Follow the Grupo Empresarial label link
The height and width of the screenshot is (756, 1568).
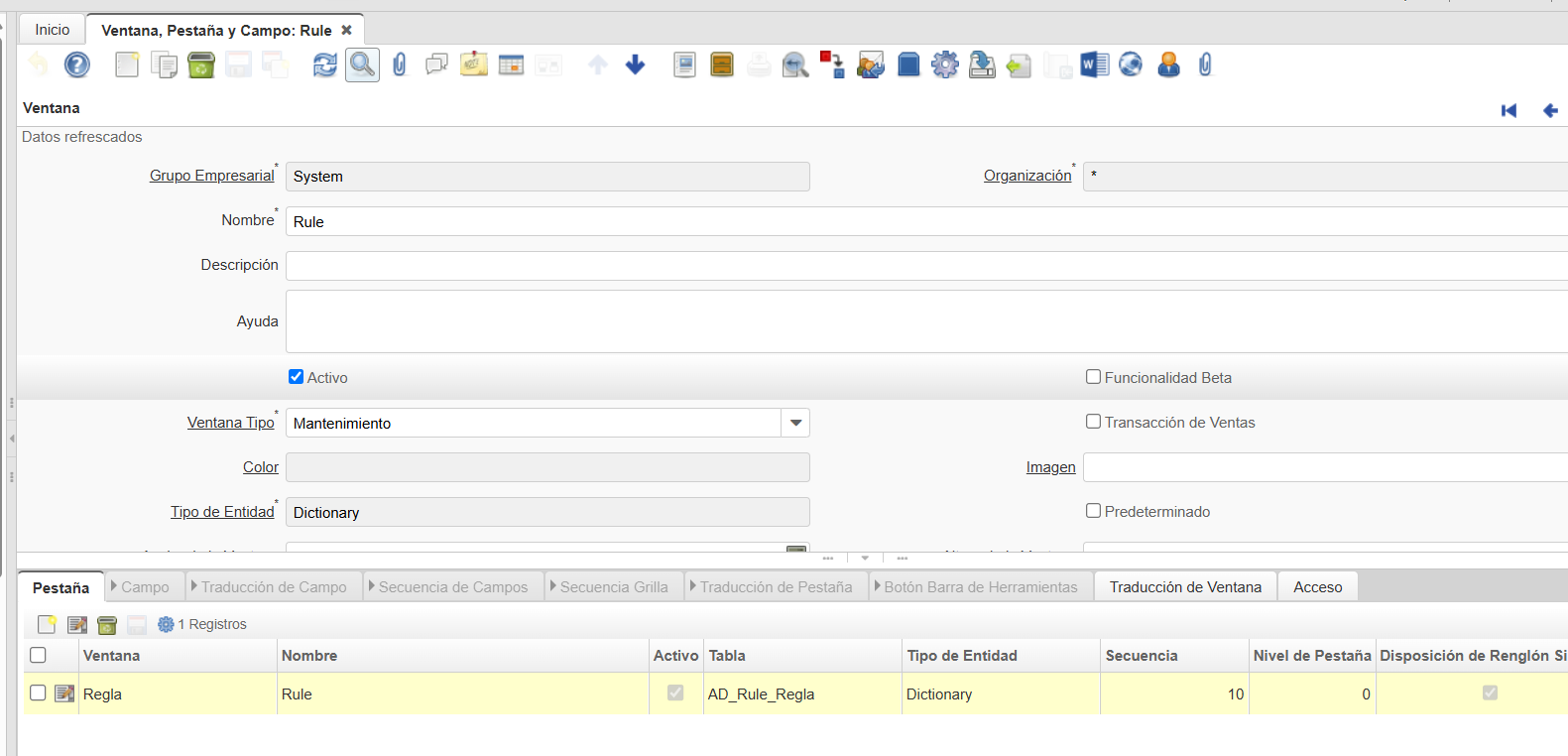click(211, 176)
